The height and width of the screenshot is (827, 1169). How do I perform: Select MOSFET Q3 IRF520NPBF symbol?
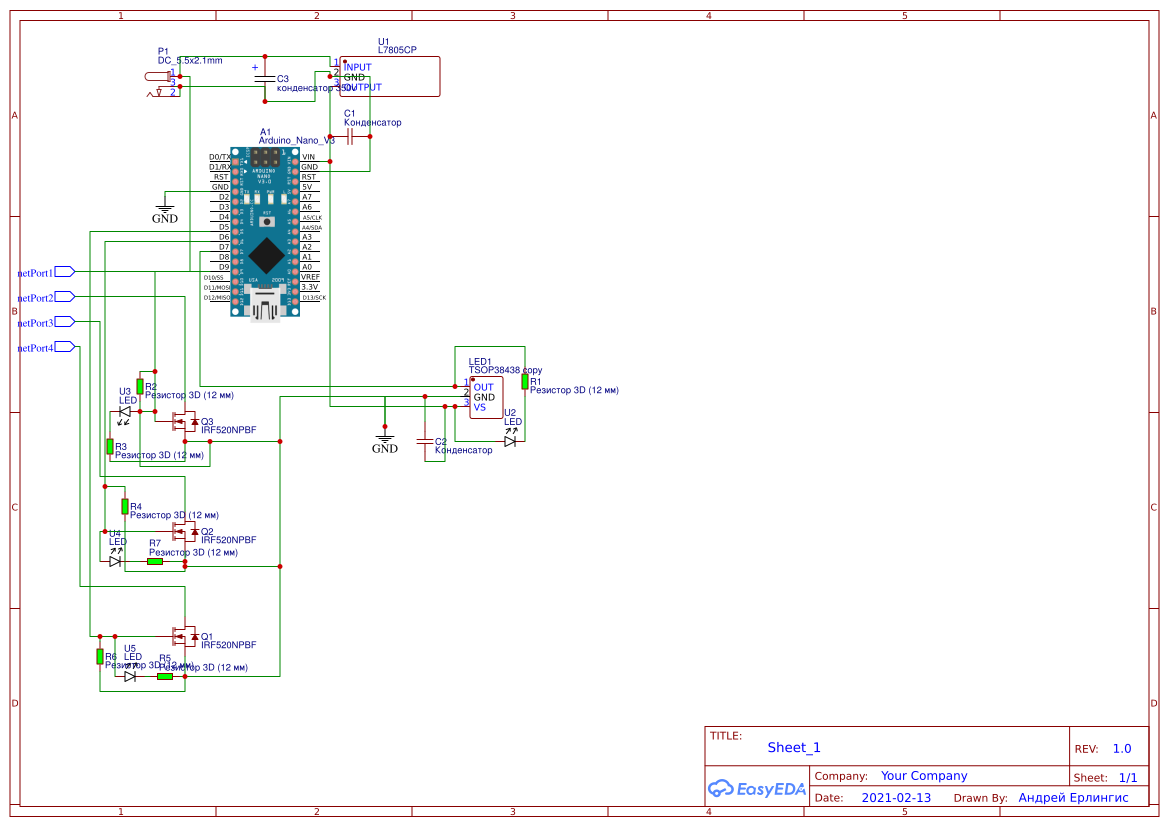pyautogui.click(x=185, y=423)
